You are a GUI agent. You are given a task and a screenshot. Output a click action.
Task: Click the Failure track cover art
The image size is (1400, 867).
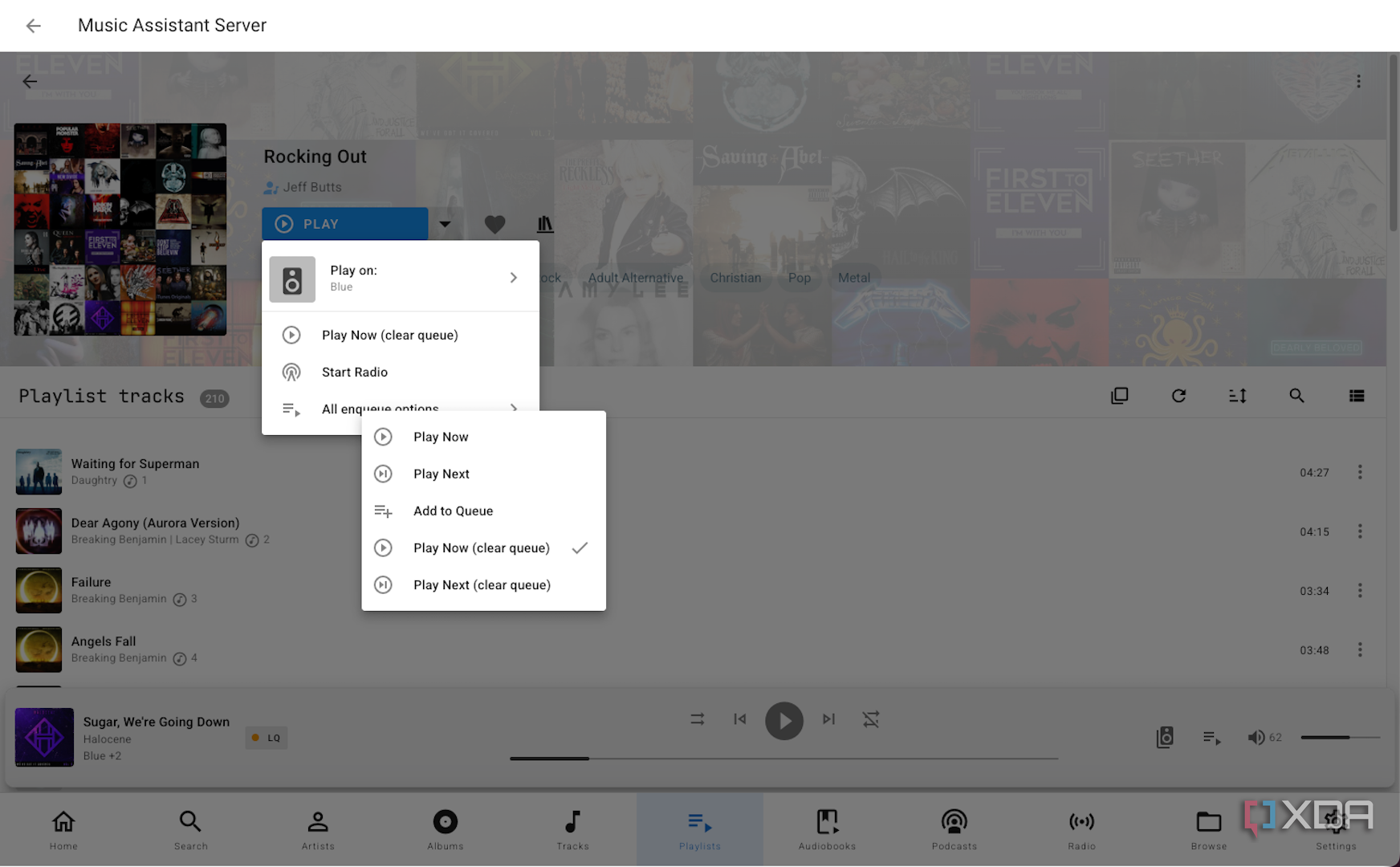(x=39, y=590)
